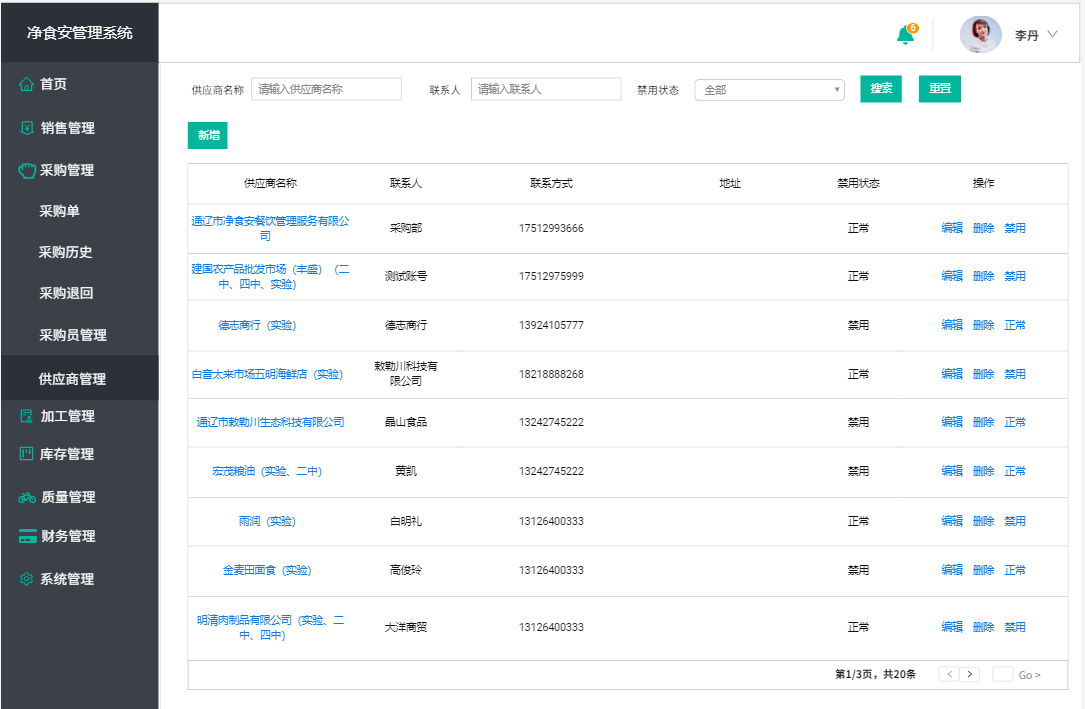Select 采购员管理 menu item
This screenshot has height=709, width=1085.
pyautogui.click(x=73, y=335)
